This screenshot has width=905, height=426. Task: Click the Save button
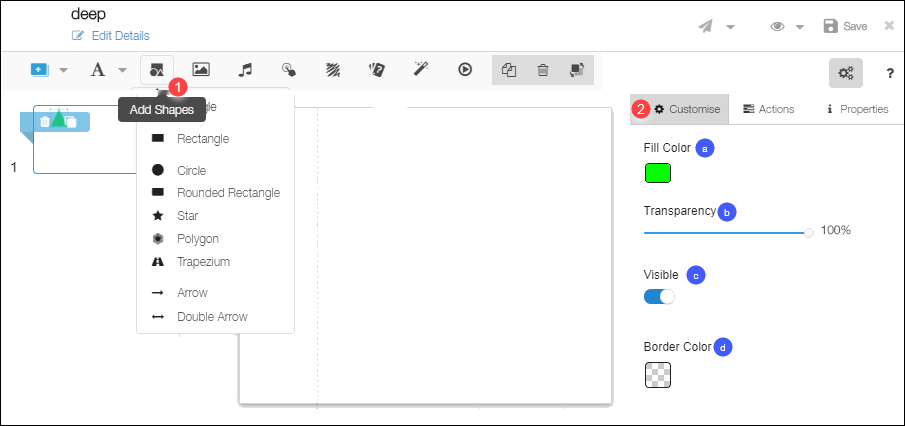845,26
